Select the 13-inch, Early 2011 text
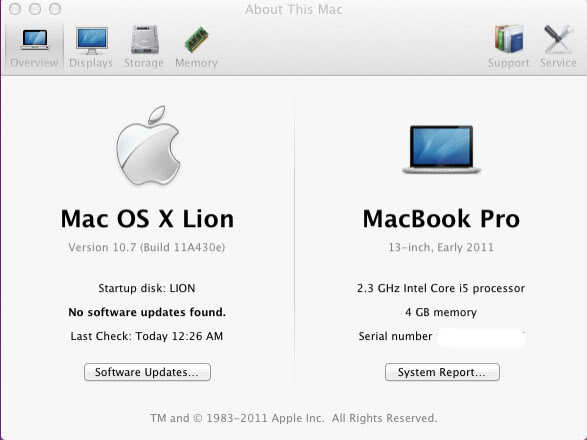The width and height of the screenshot is (587, 440). coord(441,248)
